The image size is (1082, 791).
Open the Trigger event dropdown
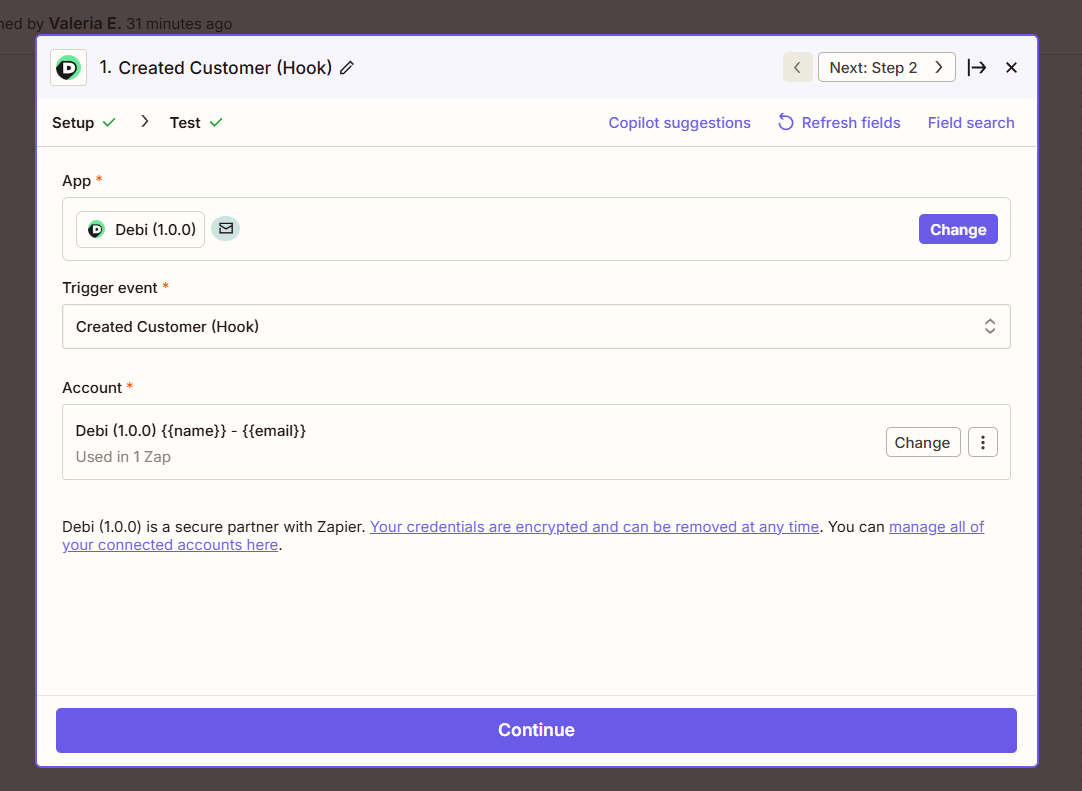pyautogui.click(x=536, y=326)
